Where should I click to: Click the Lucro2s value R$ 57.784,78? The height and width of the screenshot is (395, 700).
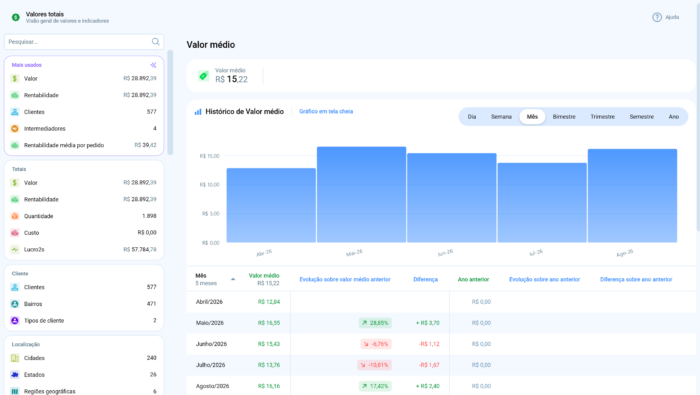[x=140, y=249]
